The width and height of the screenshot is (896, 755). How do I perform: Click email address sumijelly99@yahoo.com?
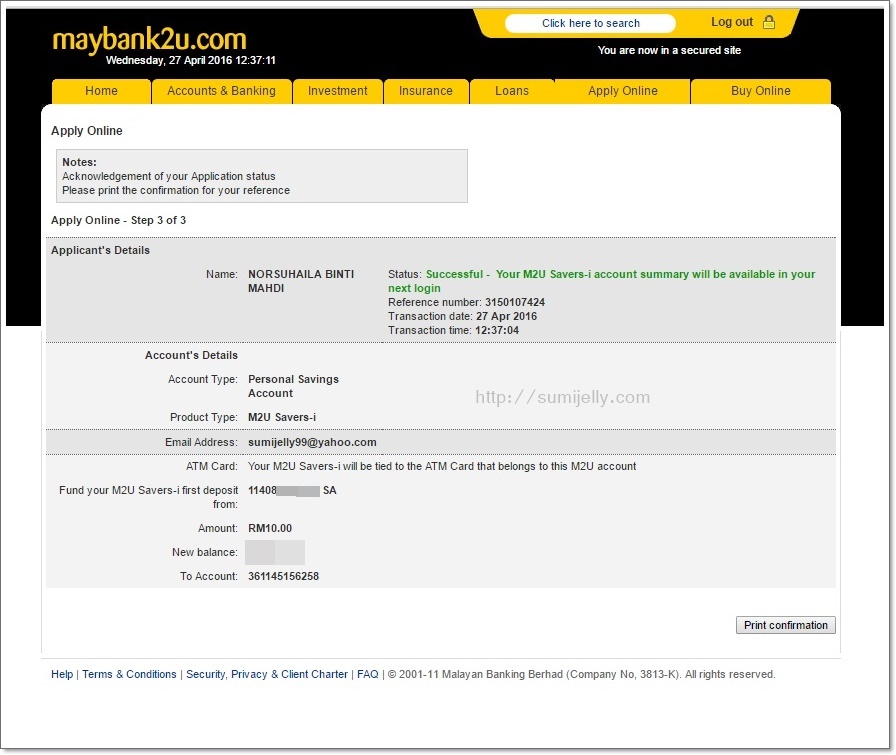(312, 442)
